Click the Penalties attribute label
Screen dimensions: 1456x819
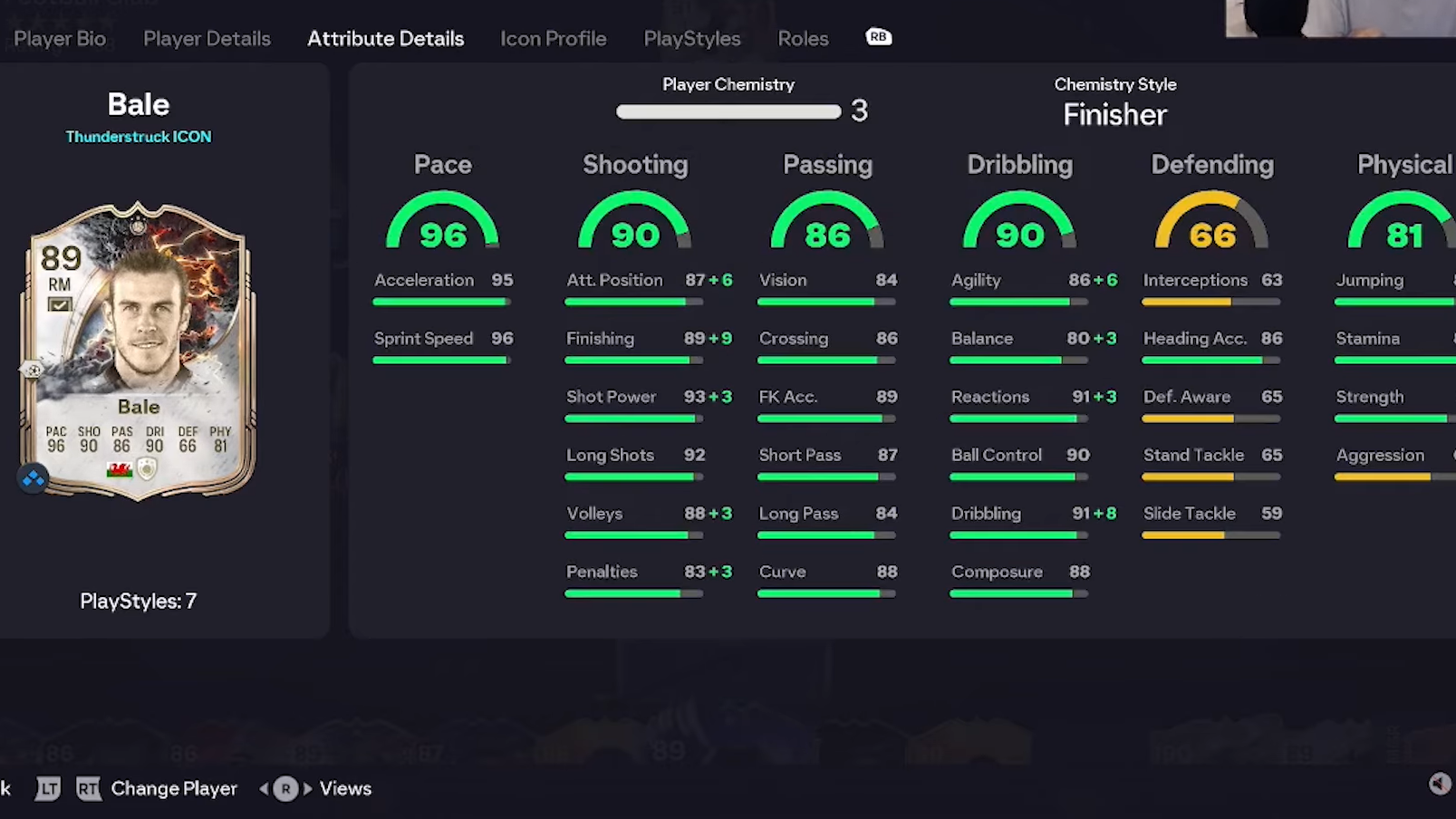[x=602, y=572]
